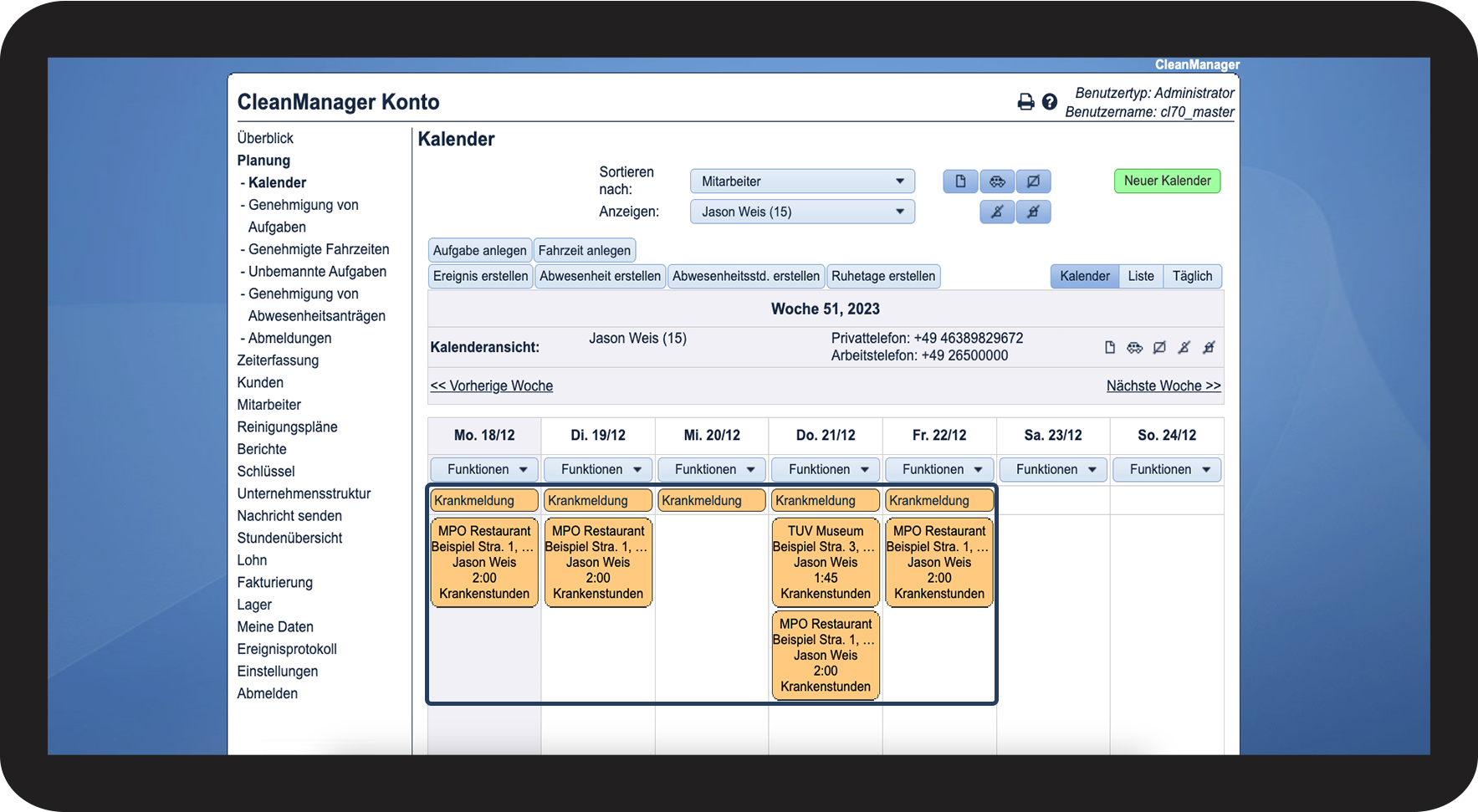Open Einstellungen in the sidebar

point(277,671)
